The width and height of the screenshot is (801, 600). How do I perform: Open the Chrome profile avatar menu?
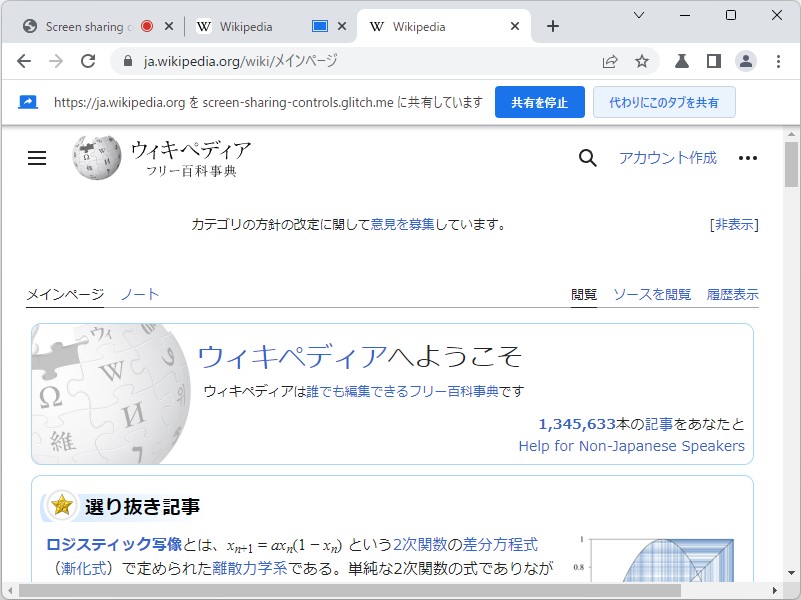[746, 61]
